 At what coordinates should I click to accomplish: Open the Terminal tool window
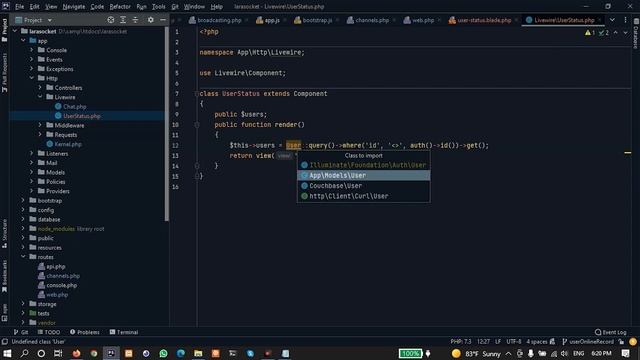(x=124, y=332)
